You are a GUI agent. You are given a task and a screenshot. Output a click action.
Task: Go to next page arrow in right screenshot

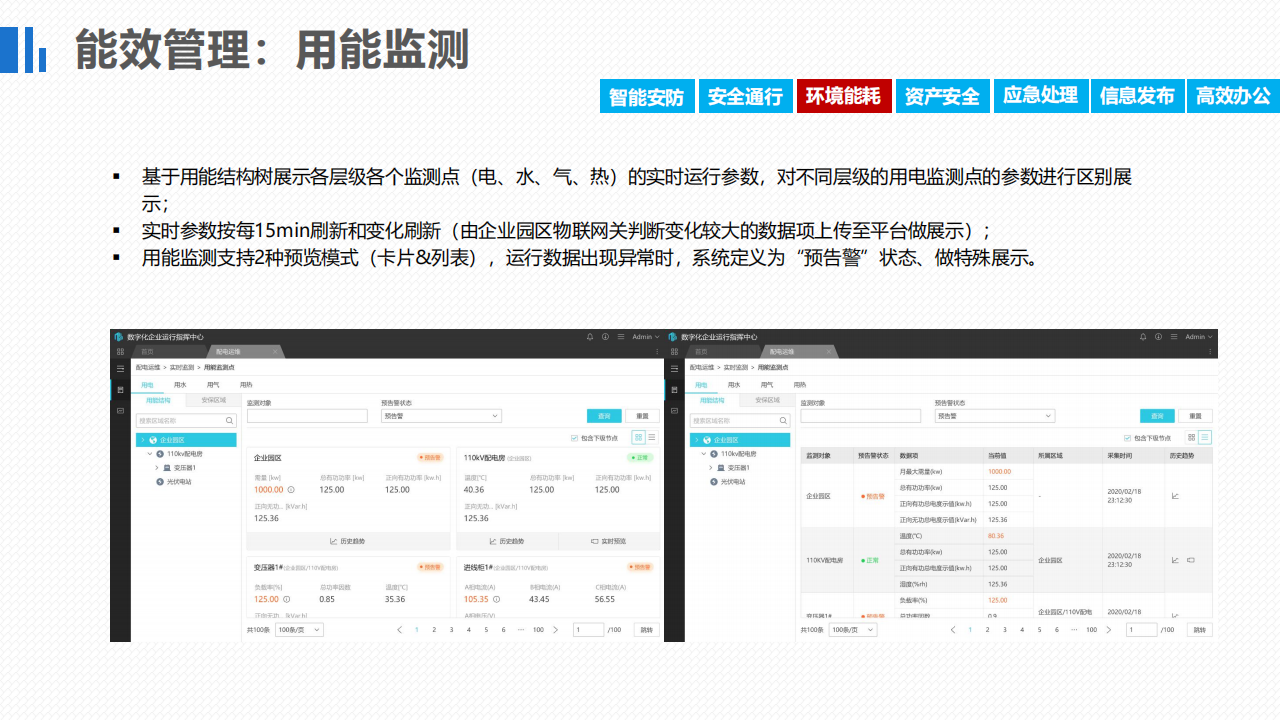click(1110, 630)
